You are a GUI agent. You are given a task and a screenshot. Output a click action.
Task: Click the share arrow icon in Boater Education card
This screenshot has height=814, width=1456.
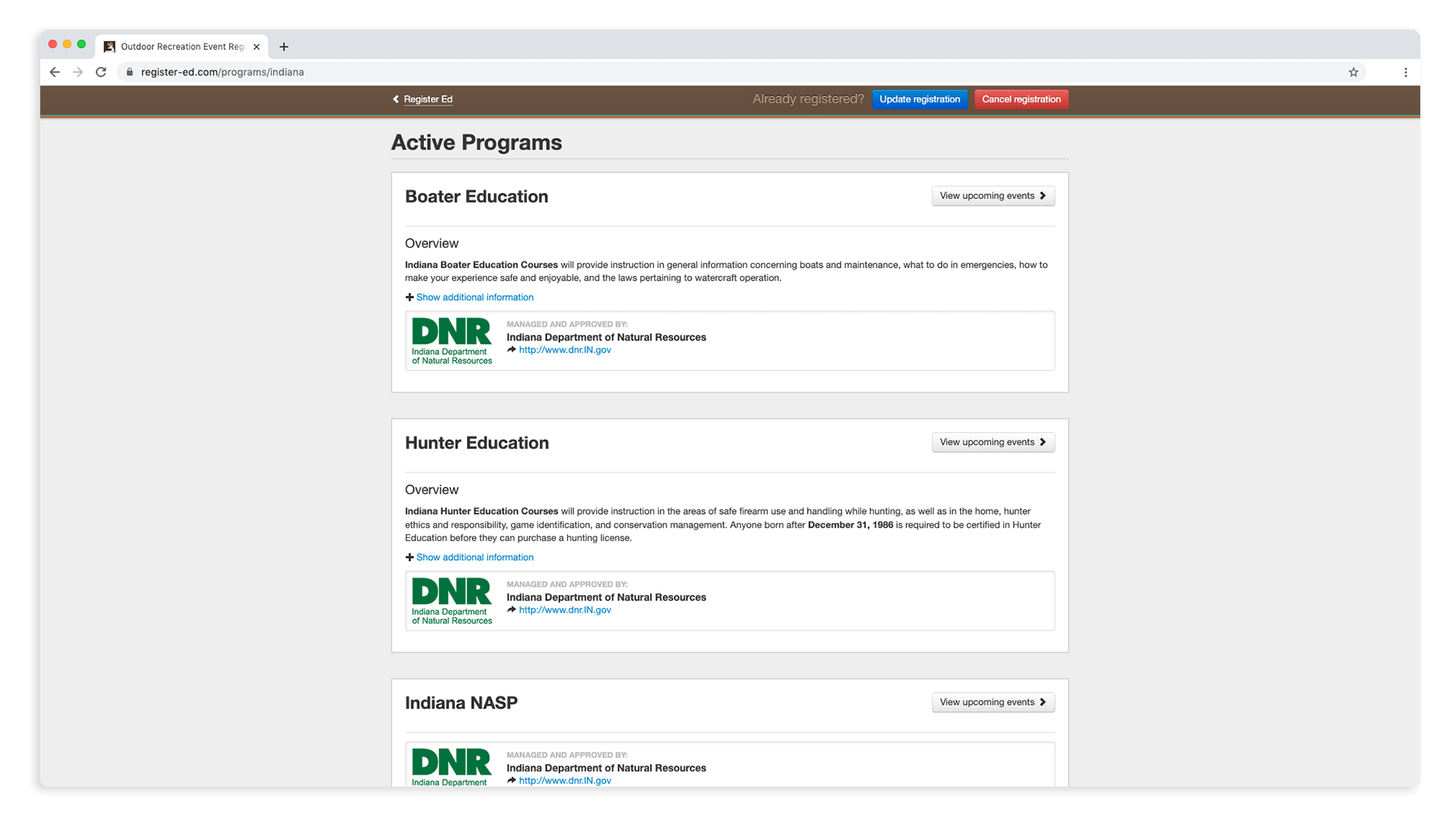(x=512, y=349)
